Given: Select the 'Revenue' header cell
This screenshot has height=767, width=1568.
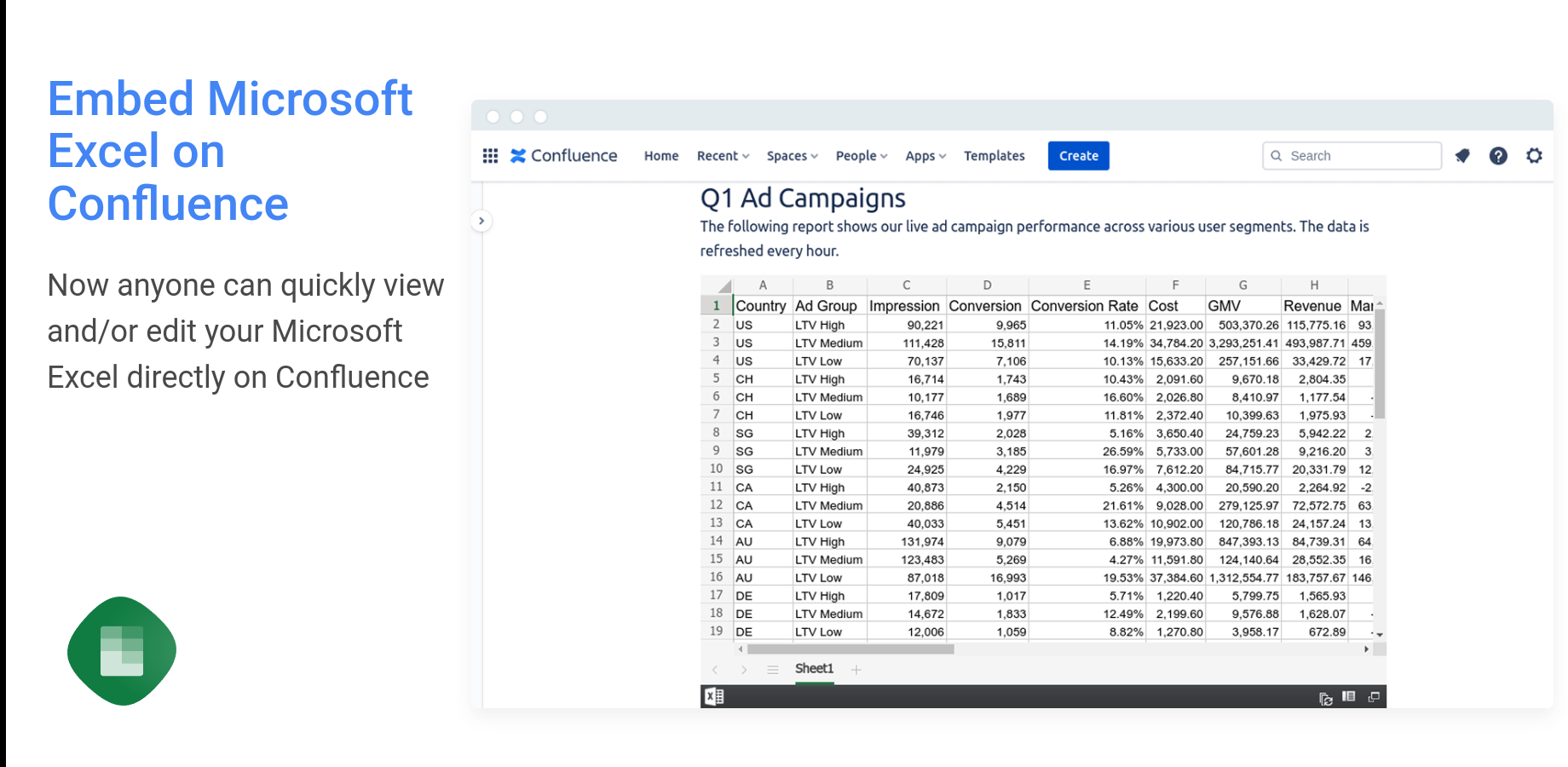Looking at the screenshot, I should coord(1314,305).
